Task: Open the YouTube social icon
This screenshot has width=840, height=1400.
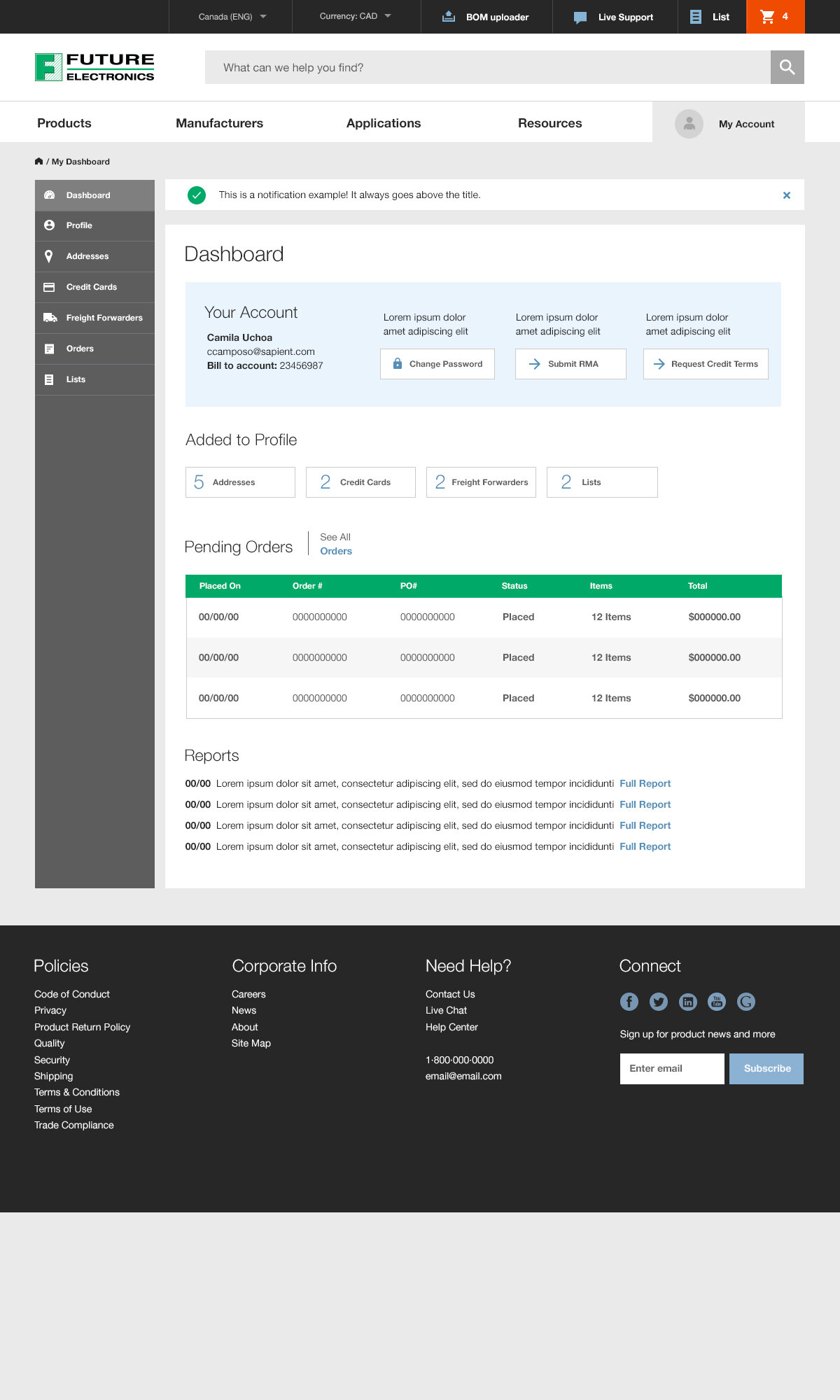Action: click(717, 1002)
